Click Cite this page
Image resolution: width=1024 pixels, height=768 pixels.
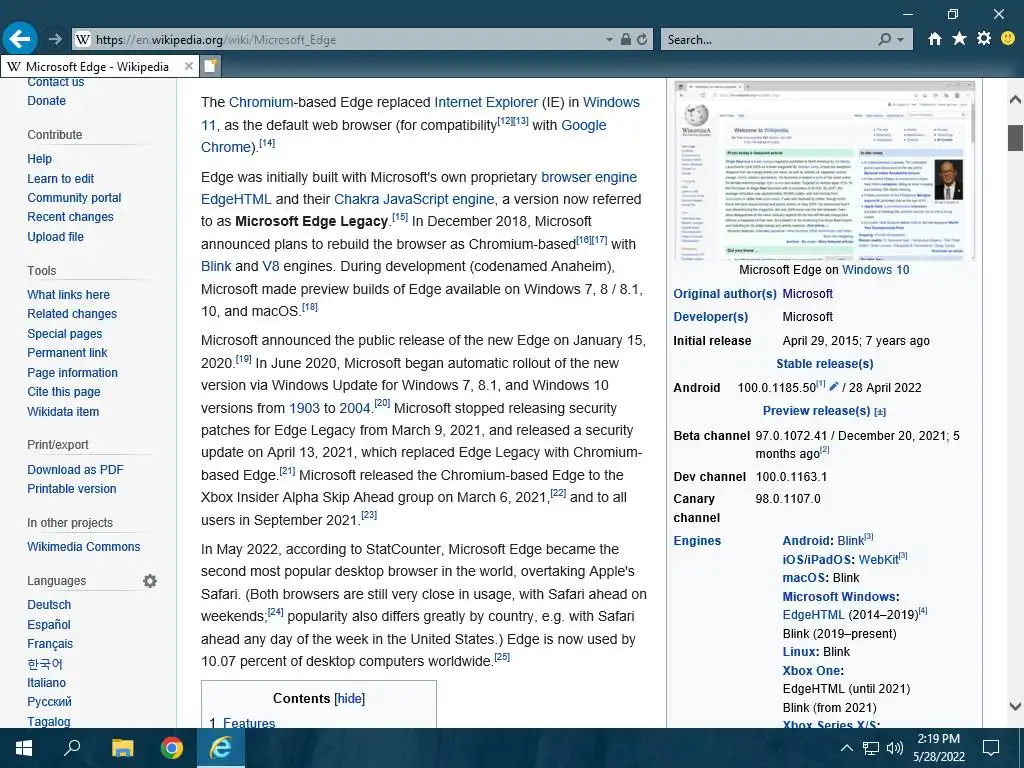(64, 392)
